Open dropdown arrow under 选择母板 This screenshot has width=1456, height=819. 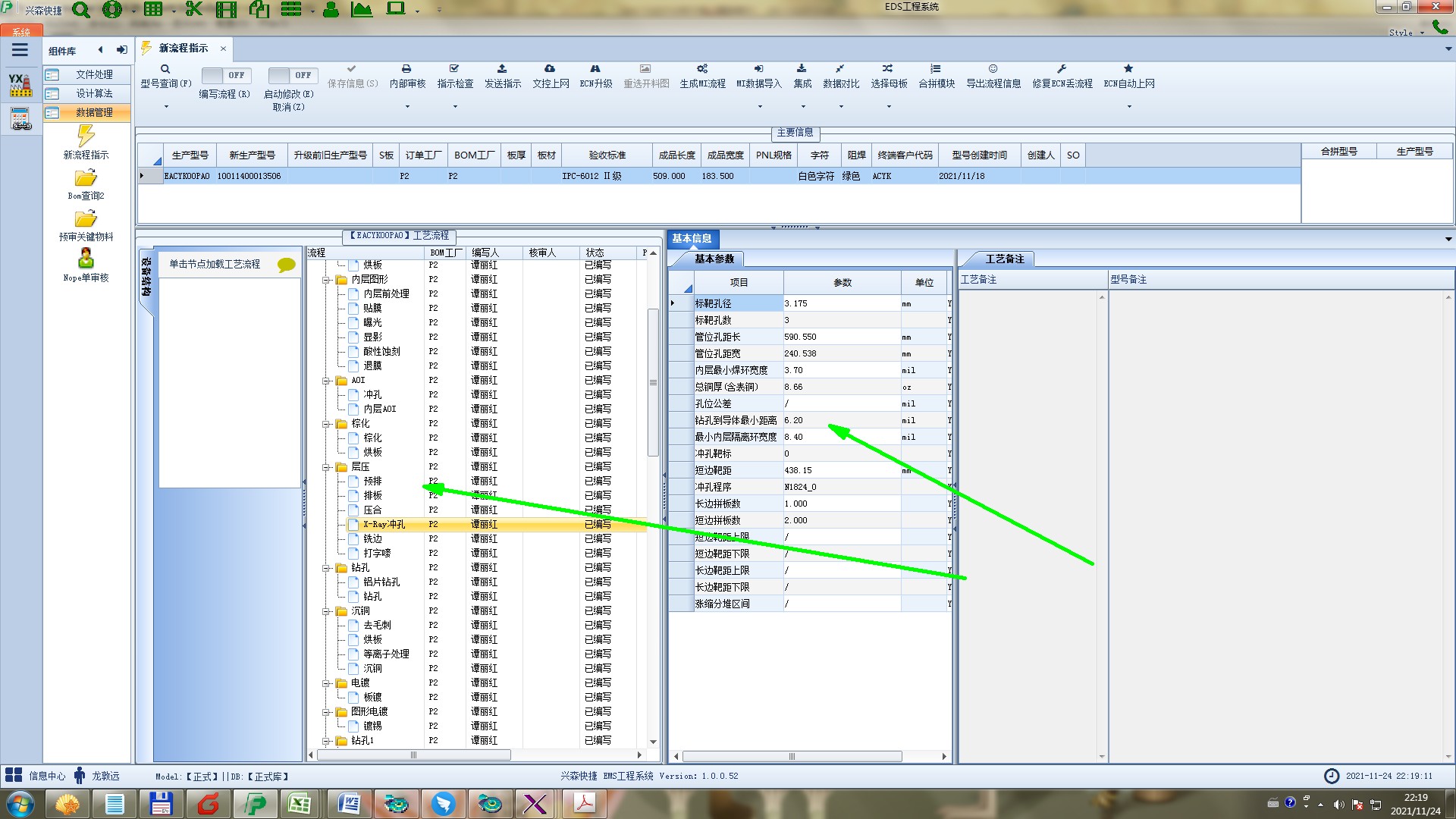[x=889, y=106]
